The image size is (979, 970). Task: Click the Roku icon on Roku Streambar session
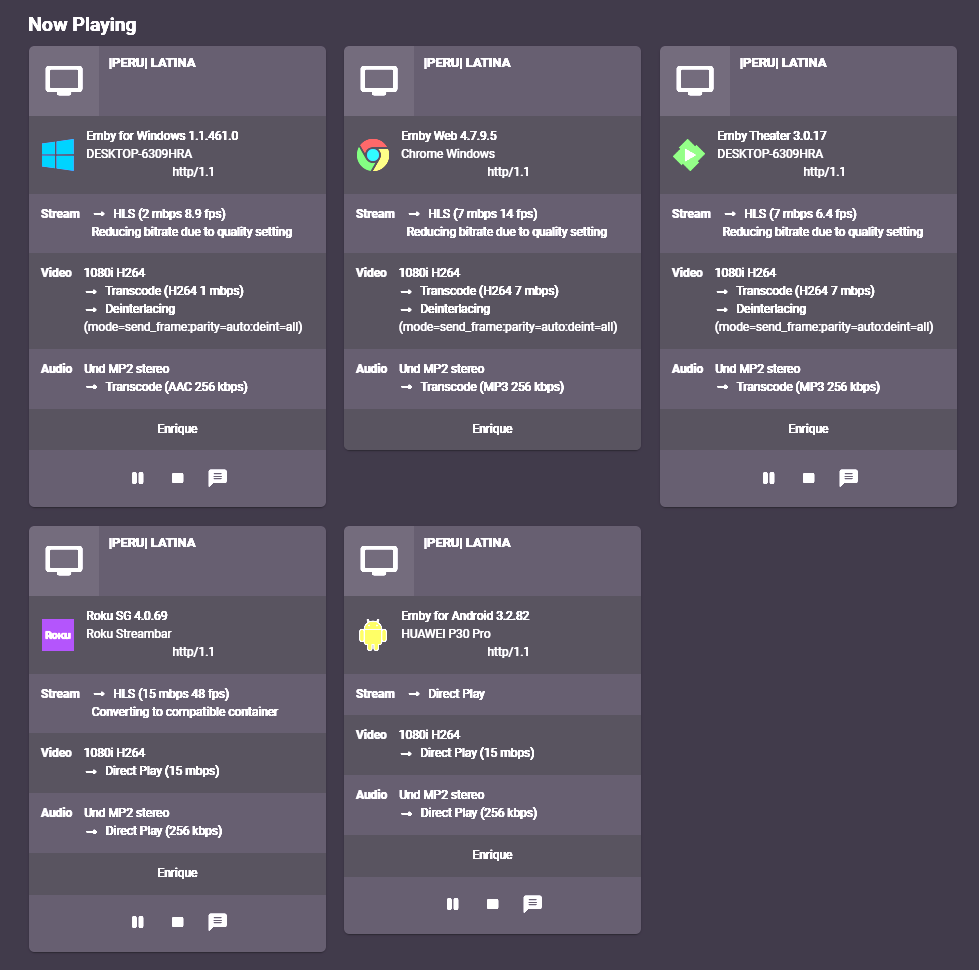click(57, 634)
